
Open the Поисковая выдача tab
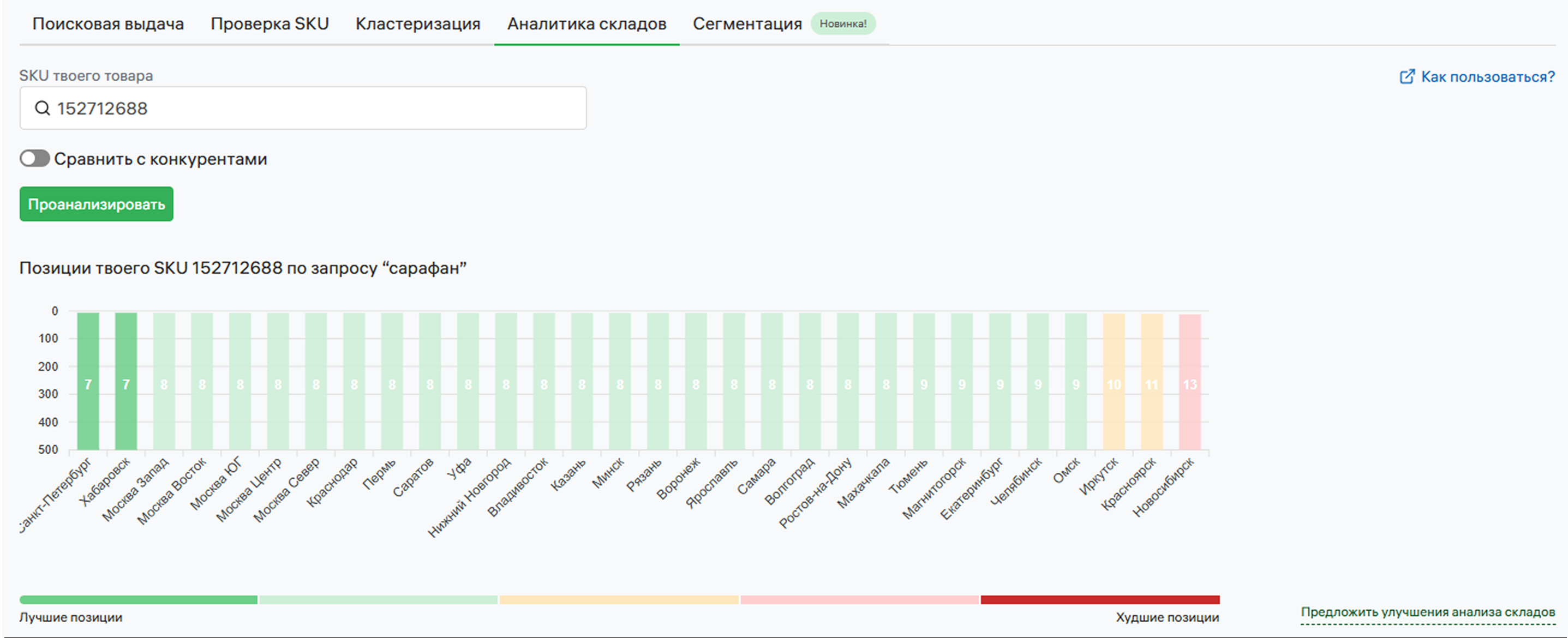coord(107,23)
